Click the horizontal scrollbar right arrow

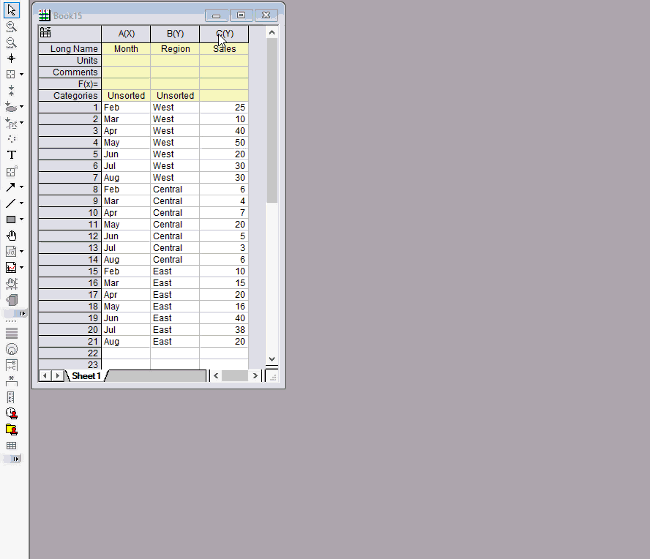(255, 376)
